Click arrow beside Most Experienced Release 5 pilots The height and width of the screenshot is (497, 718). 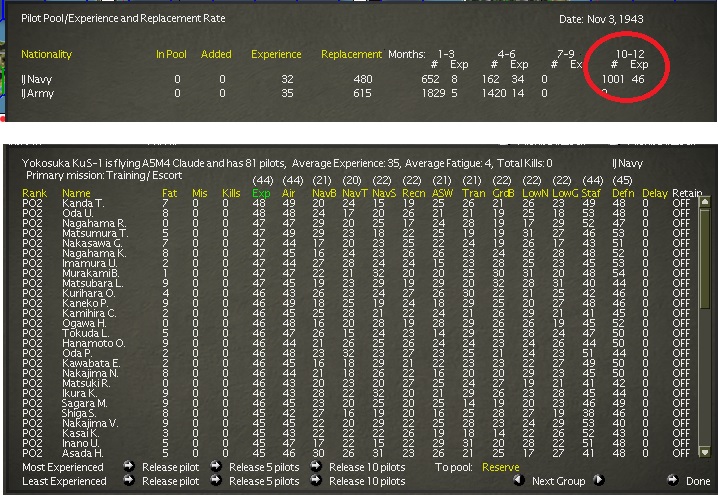(x=216, y=466)
